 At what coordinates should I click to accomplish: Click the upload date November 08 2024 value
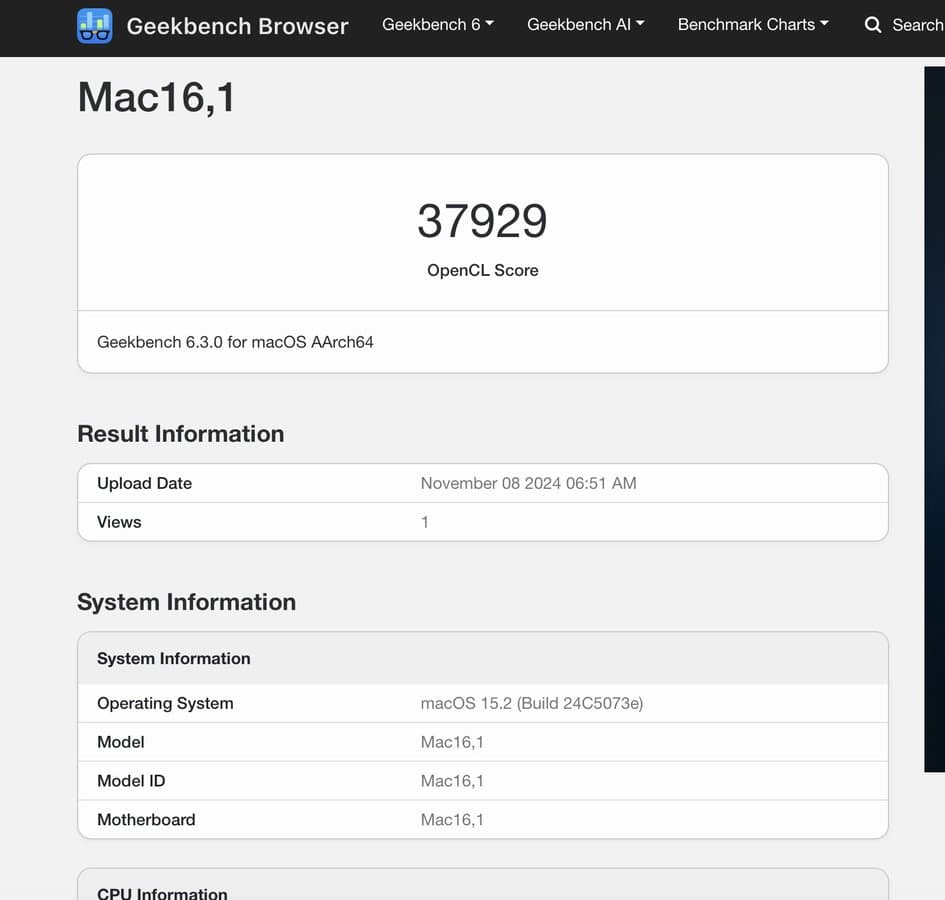(x=528, y=483)
